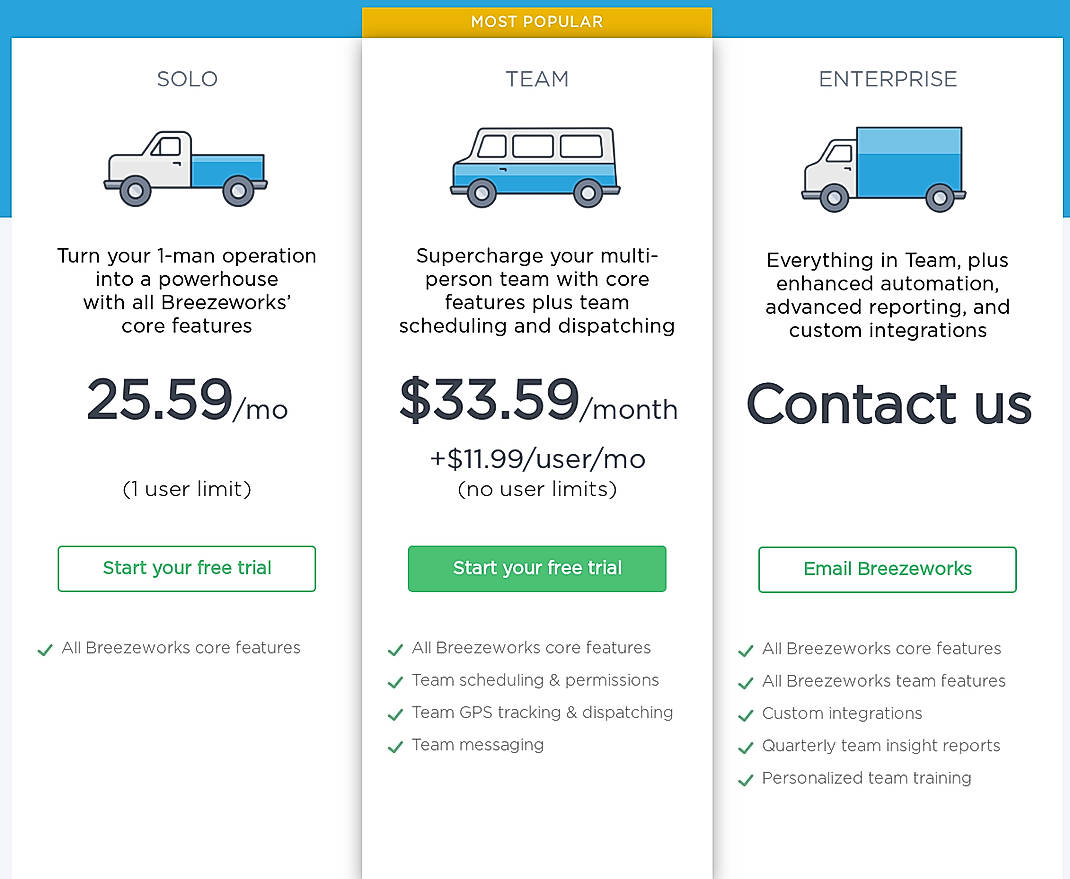Image resolution: width=1070 pixels, height=879 pixels.
Task: Click the +$11.99/user/mo pricing detail
Action: pyautogui.click(x=536, y=459)
